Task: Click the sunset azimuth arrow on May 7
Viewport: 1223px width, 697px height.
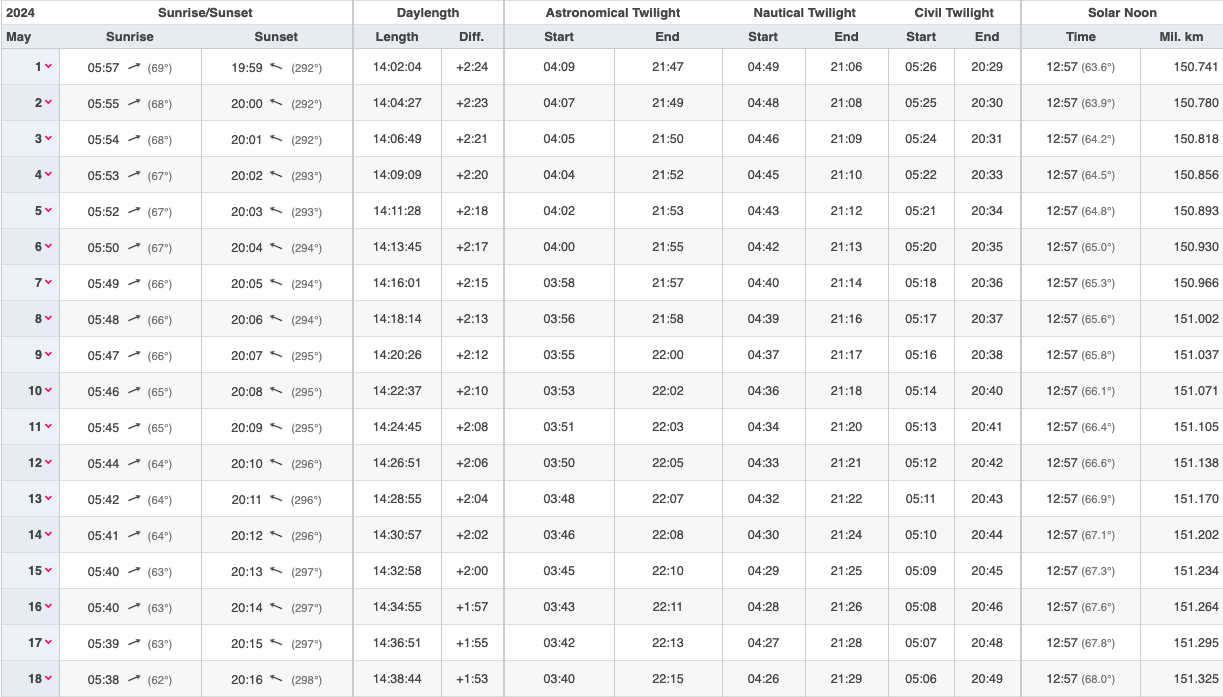Action: 277,283
